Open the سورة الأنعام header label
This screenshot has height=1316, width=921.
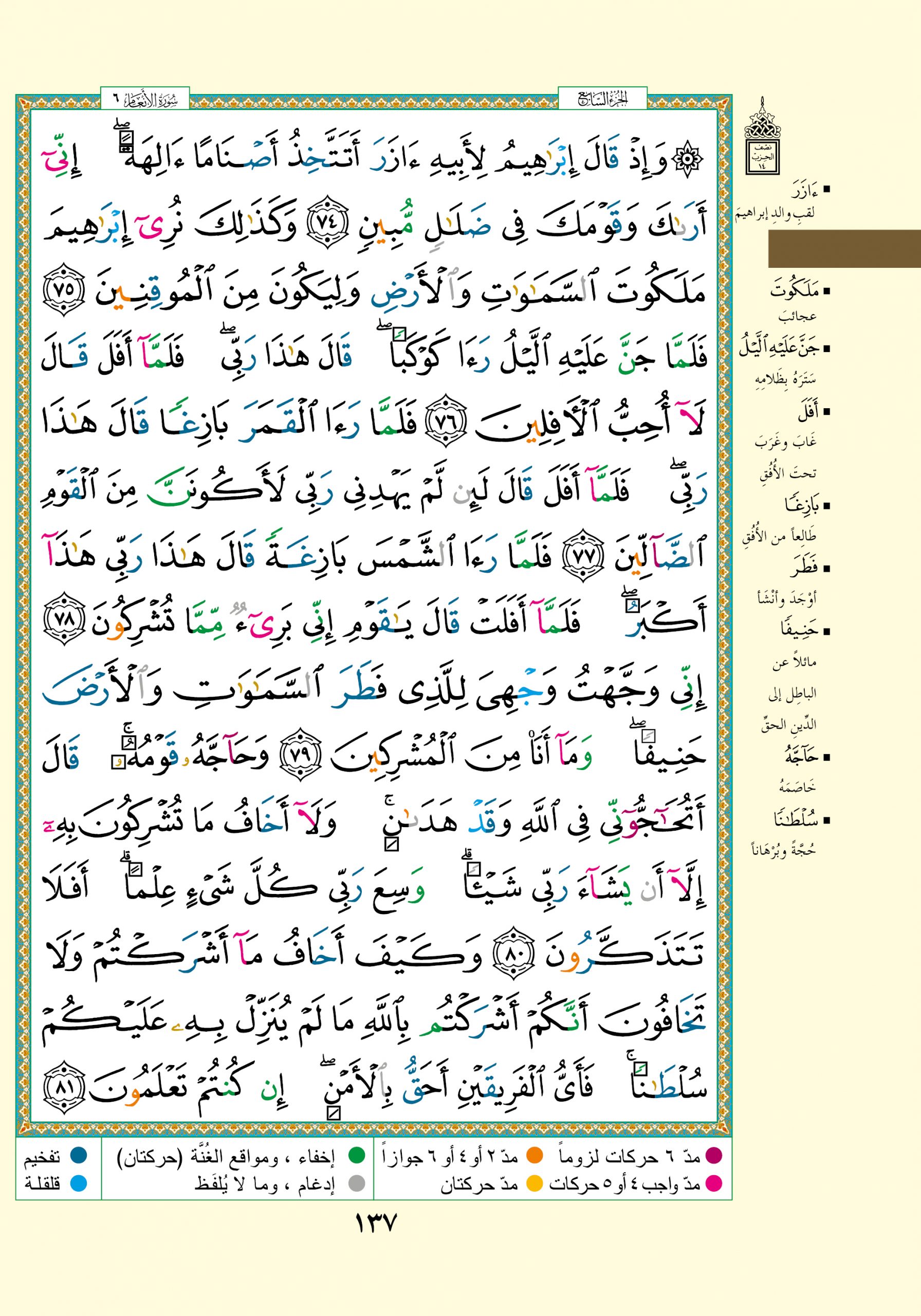click(x=144, y=100)
